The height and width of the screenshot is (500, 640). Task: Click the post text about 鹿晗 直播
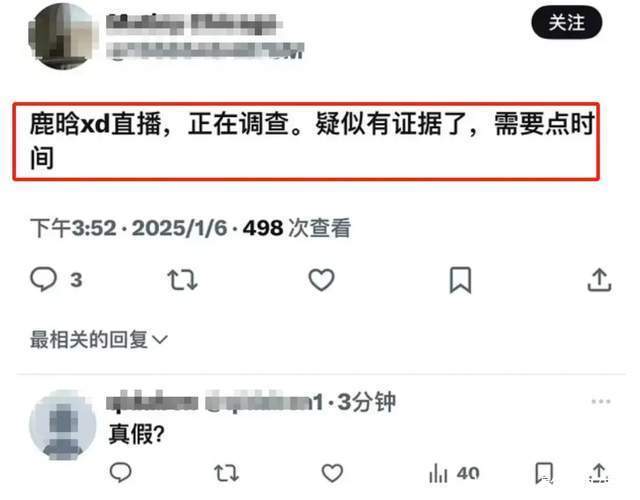312,141
